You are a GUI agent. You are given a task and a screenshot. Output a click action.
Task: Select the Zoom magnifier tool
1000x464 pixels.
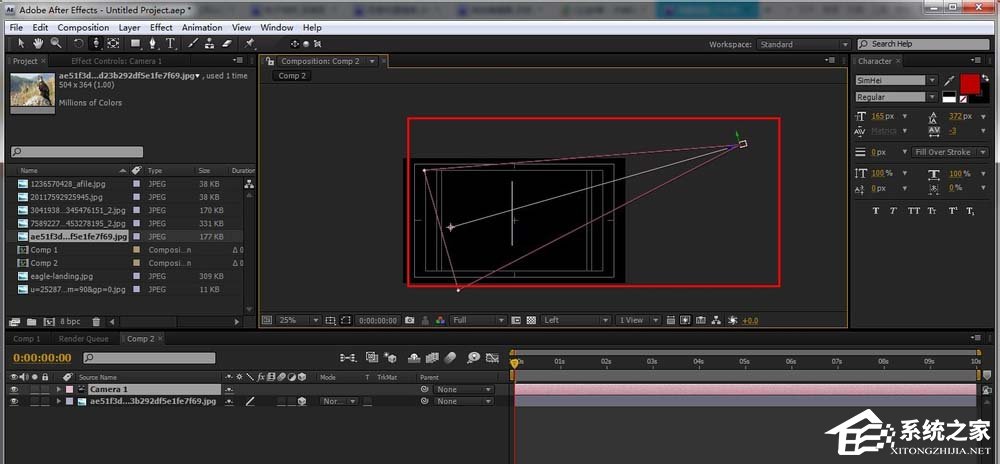[54, 44]
